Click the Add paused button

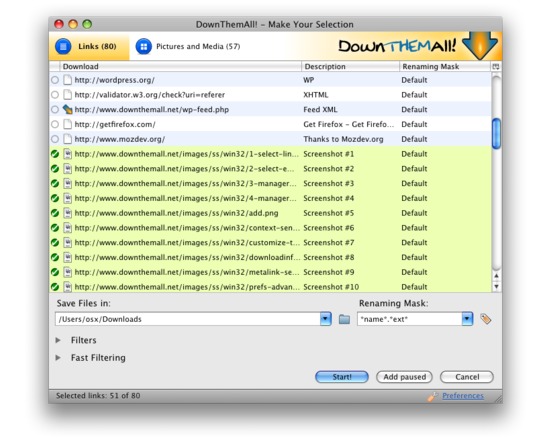click(x=404, y=377)
